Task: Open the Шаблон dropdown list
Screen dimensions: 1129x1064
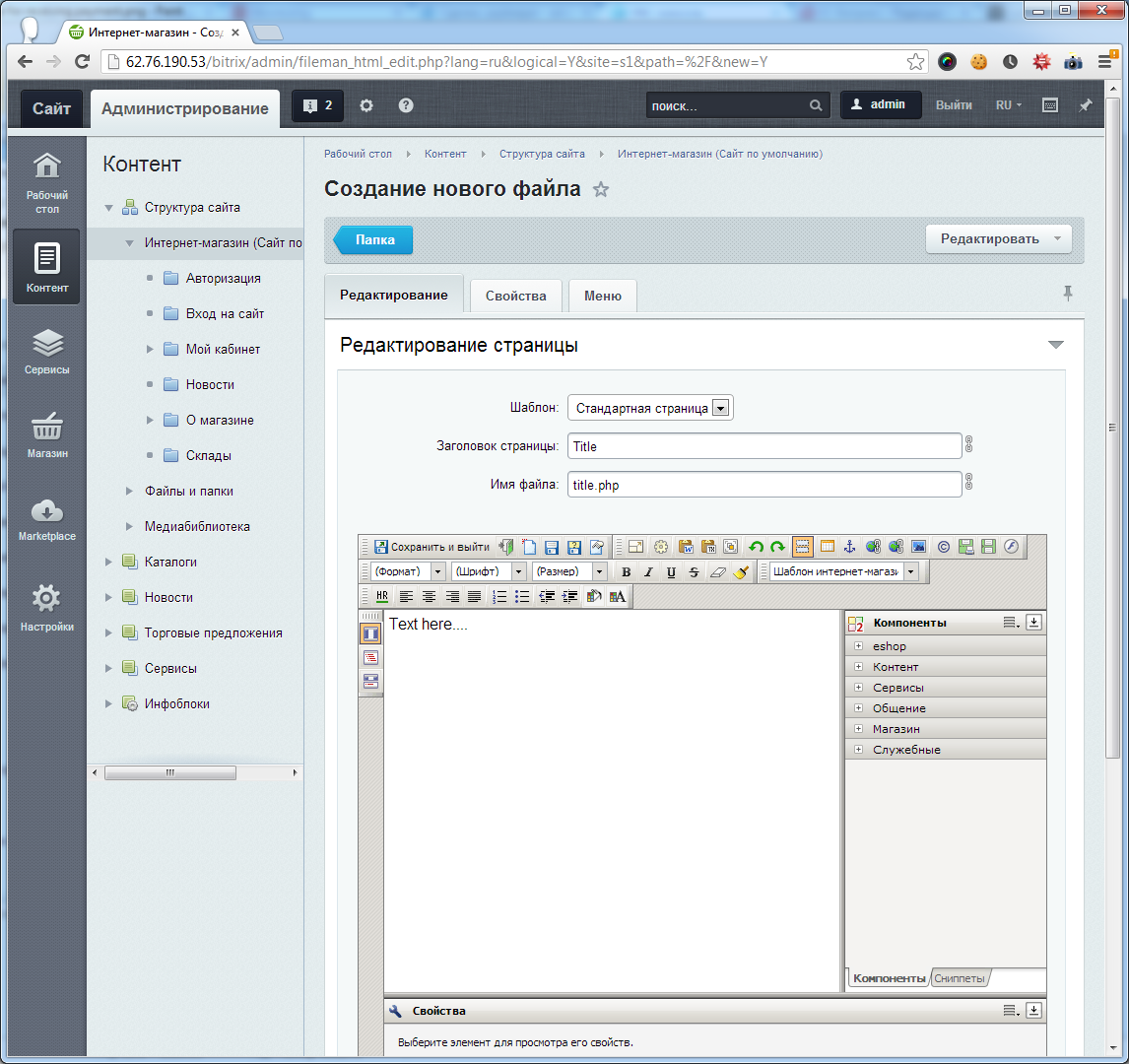Action: pos(720,408)
